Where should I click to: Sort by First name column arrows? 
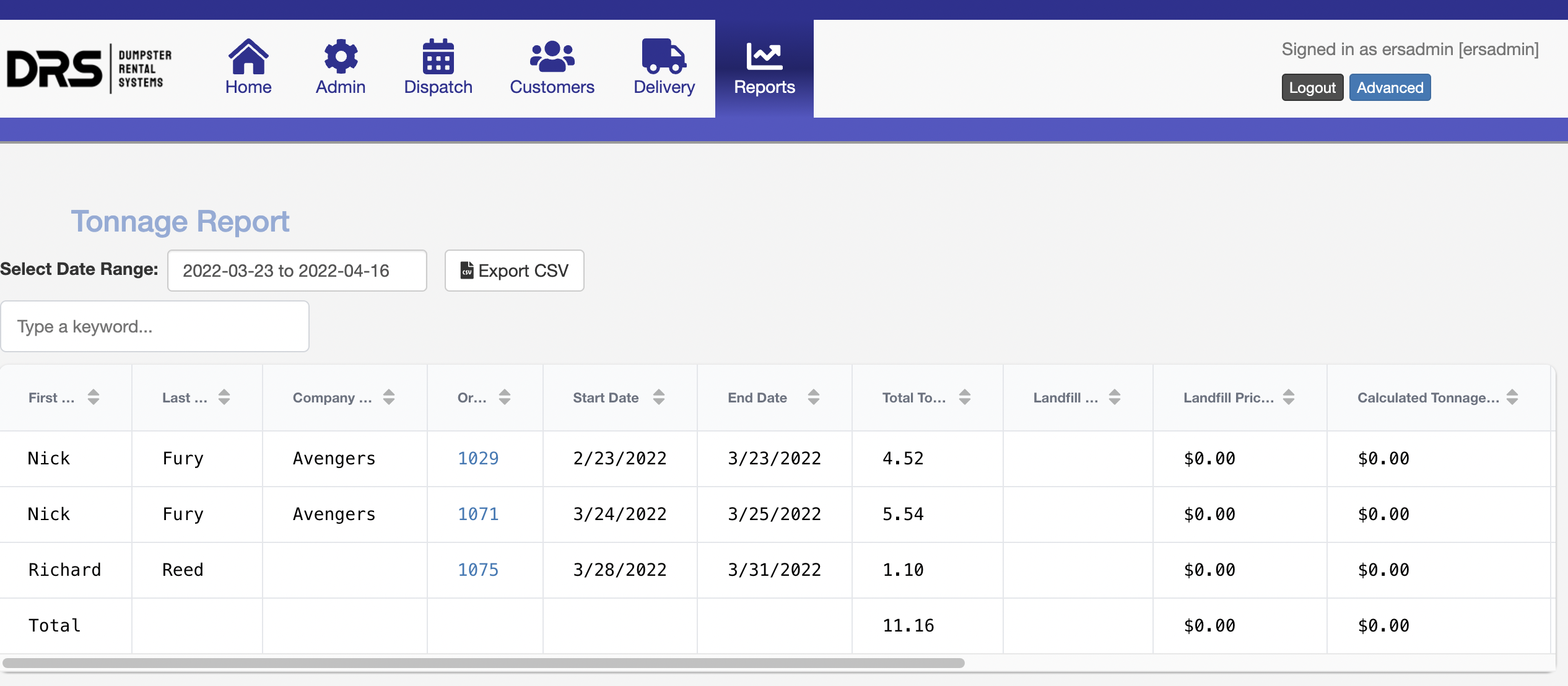[x=94, y=397]
